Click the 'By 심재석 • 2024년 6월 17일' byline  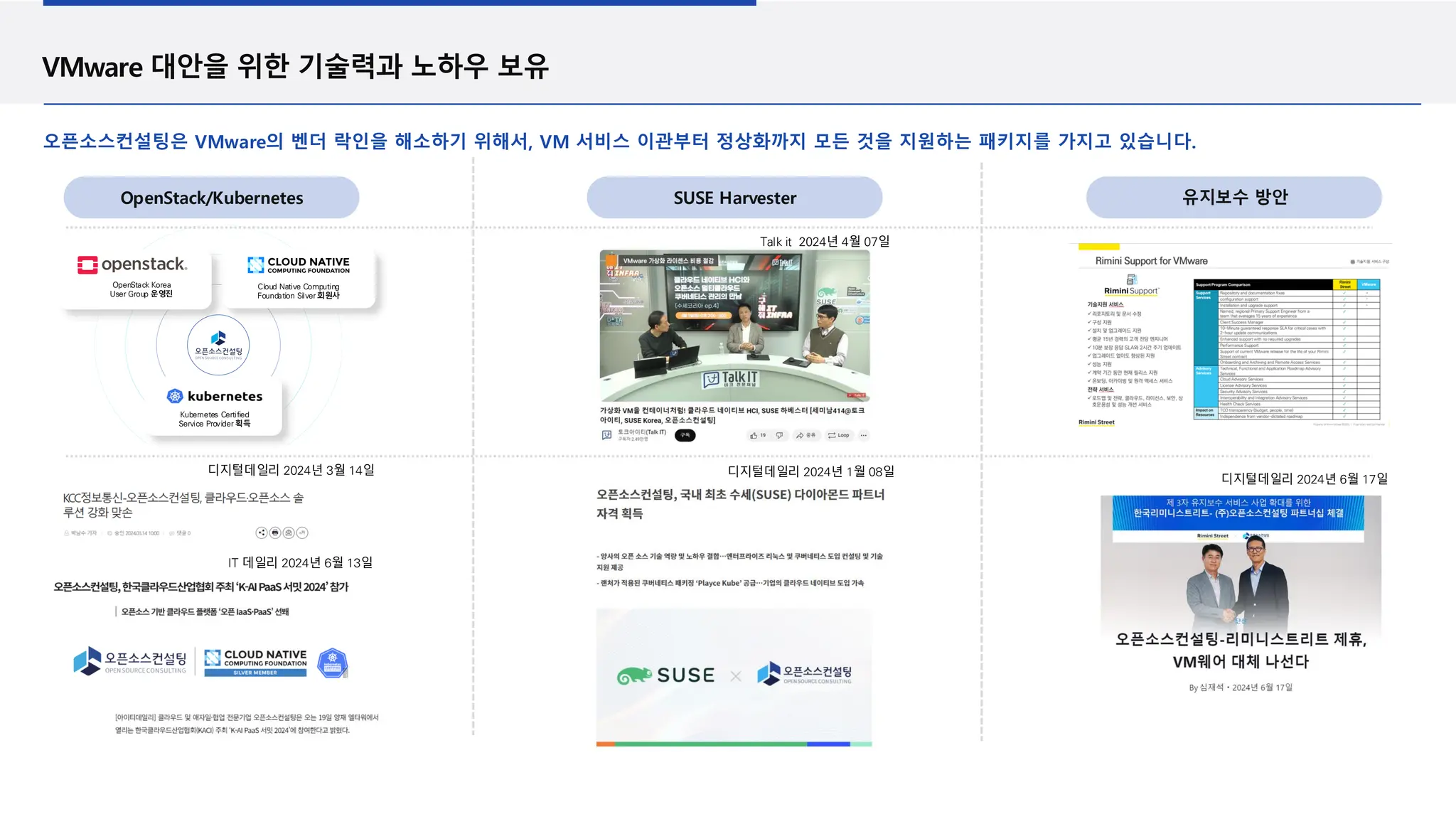click(x=1241, y=687)
